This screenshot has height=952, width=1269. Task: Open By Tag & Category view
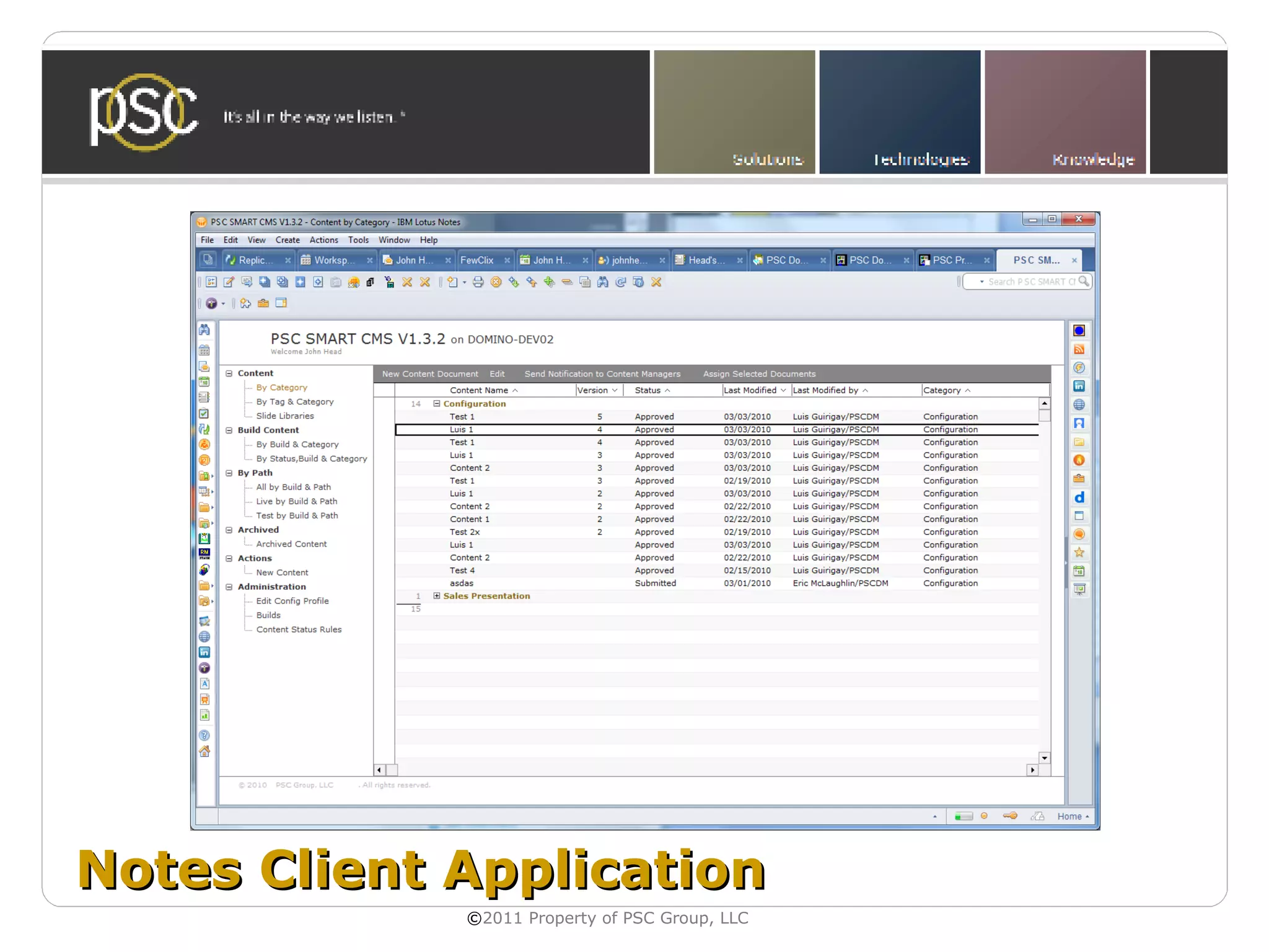[295, 402]
